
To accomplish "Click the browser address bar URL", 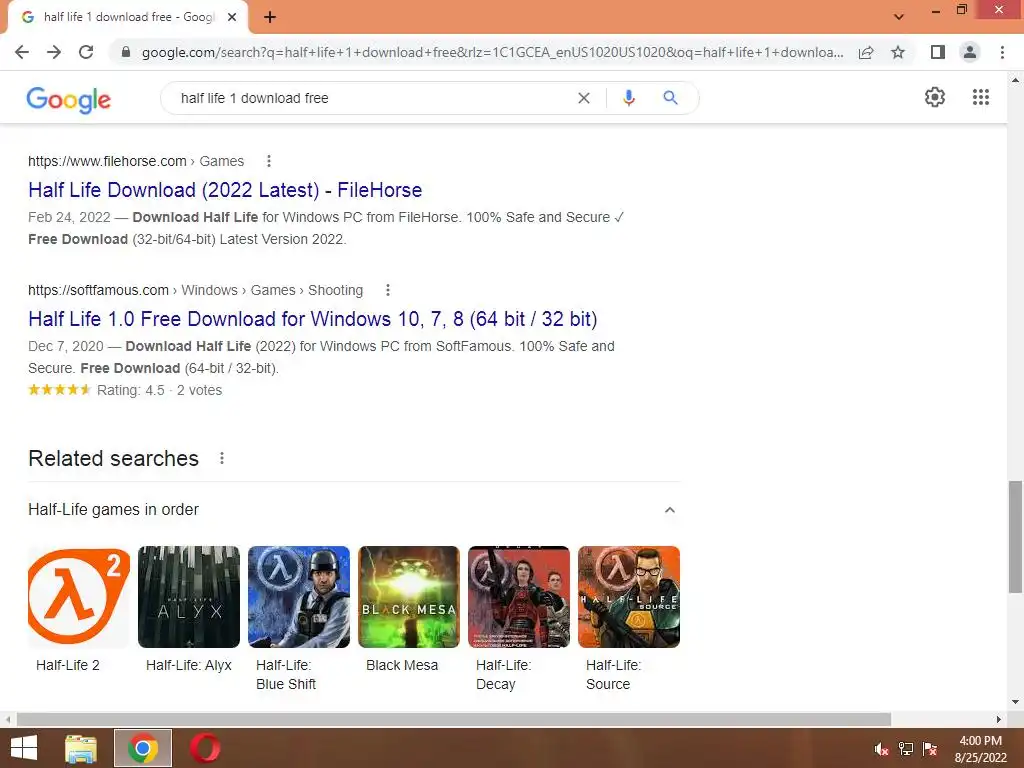I will click(x=492, y=52).
